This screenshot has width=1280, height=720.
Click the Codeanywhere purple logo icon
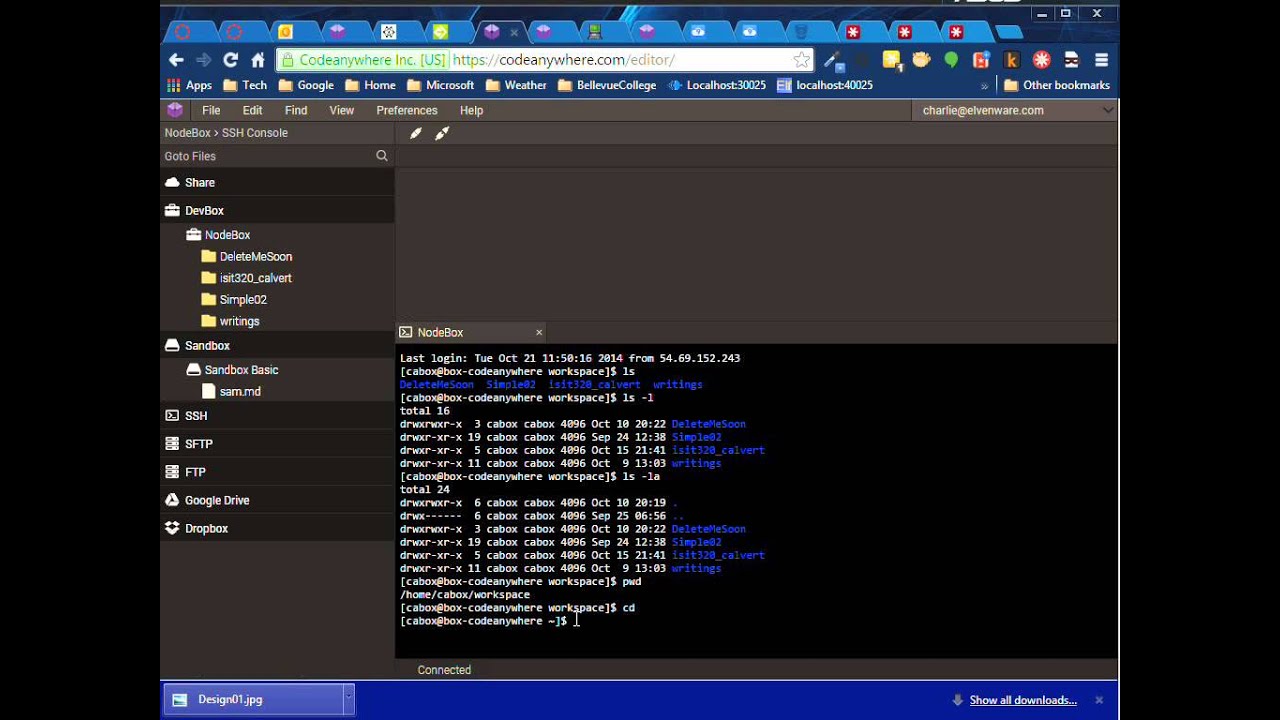[x=175, y=110]
